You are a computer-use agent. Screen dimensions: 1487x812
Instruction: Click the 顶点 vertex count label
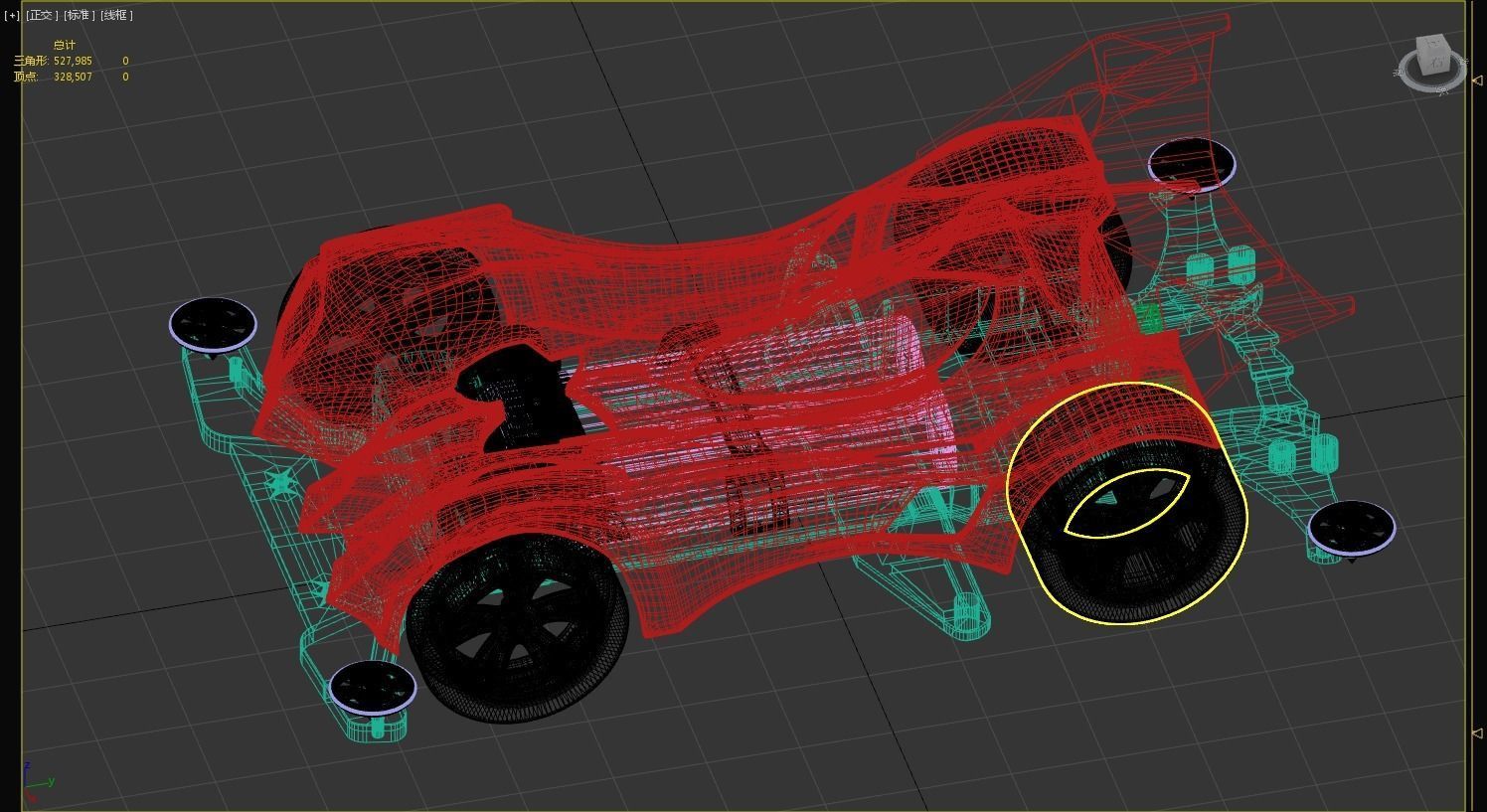point(25,77)
